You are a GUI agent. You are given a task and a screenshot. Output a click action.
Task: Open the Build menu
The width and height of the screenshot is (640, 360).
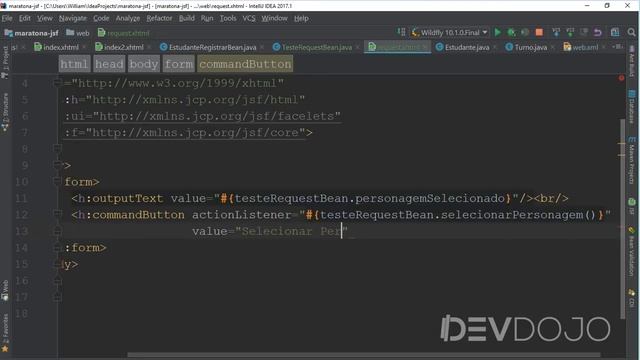coord(187,18)
